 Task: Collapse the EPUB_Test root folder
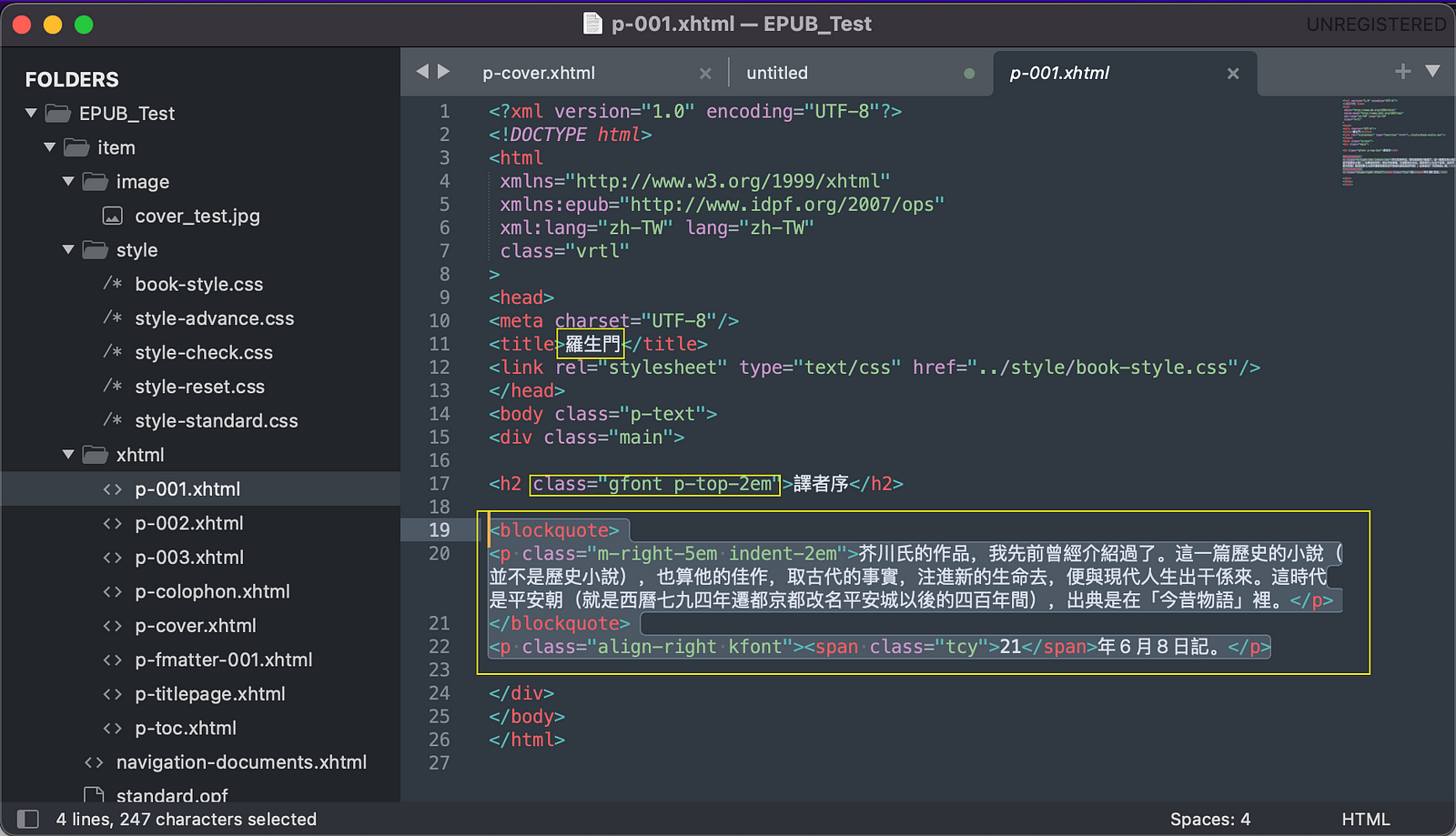click(31, 113)
